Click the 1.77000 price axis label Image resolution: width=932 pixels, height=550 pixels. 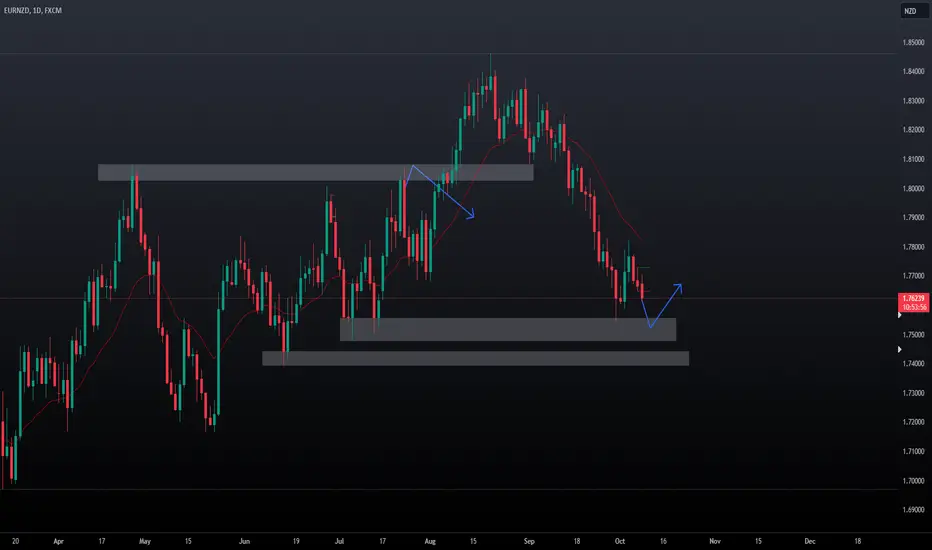tap(914, 276)
